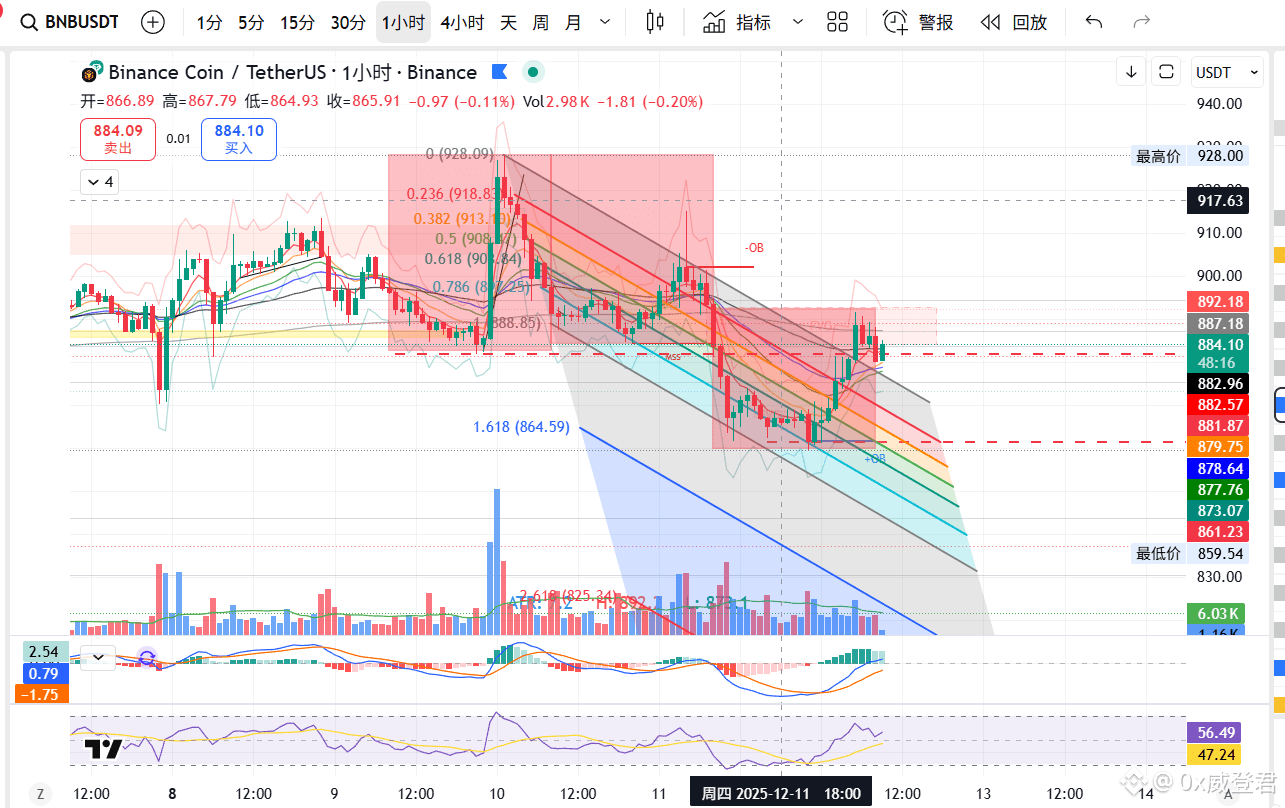This screenshot has height=808, width=1285.
Task: Open the USDT currency dropdown
Action: (x=1226, y=72)
